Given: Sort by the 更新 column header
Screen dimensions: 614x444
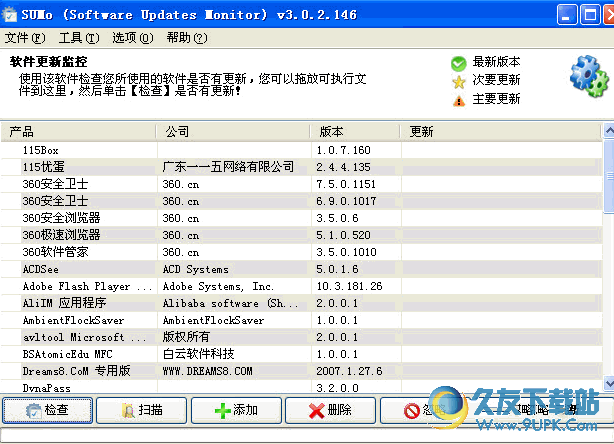Looking at the screenshot, I should coord(500,132).
